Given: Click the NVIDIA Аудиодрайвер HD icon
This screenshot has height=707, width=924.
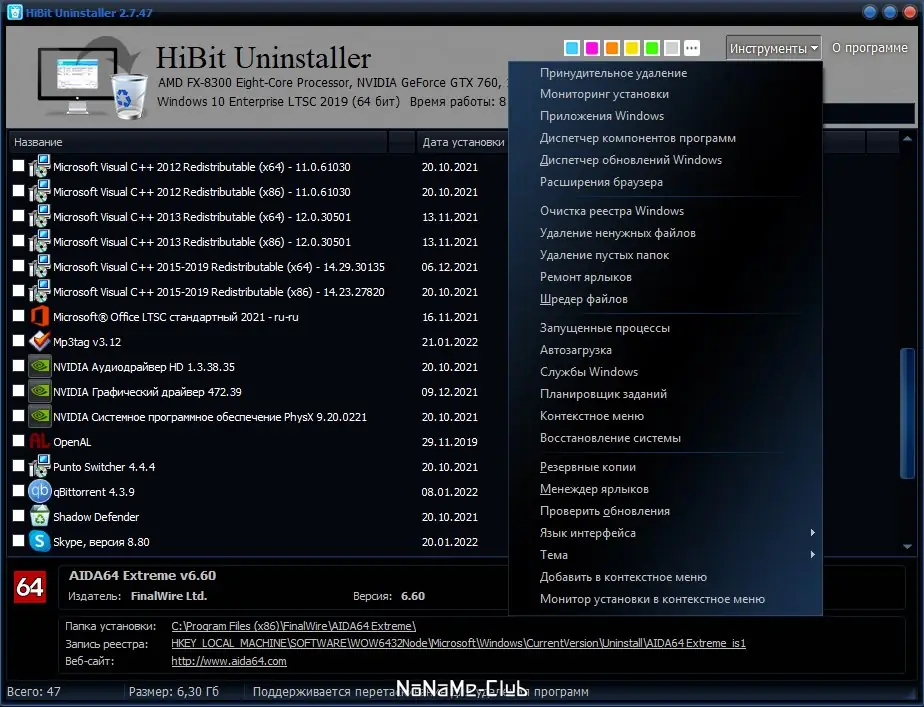Looking at the screenshot, I should (x=39, y=366).
